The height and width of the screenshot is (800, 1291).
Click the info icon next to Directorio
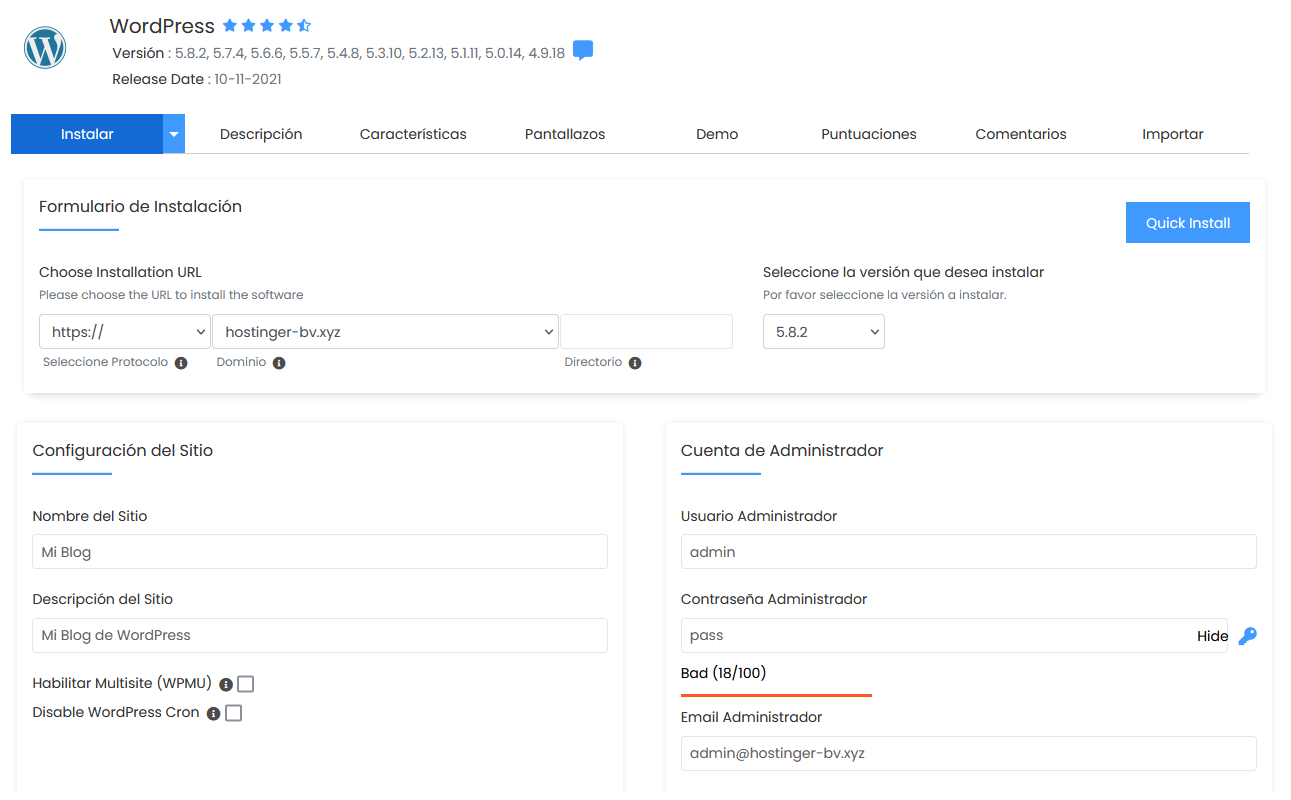tap(636, 363)
